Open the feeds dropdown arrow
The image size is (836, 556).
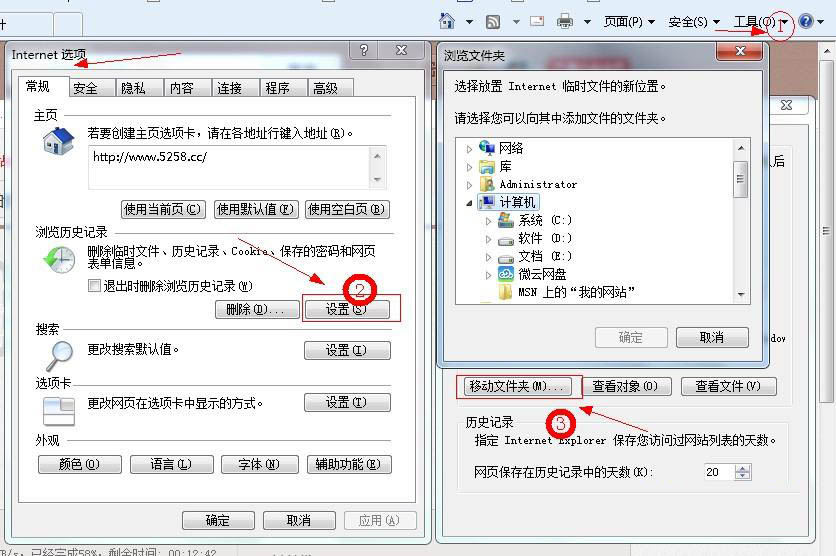[x=516, y=22]
